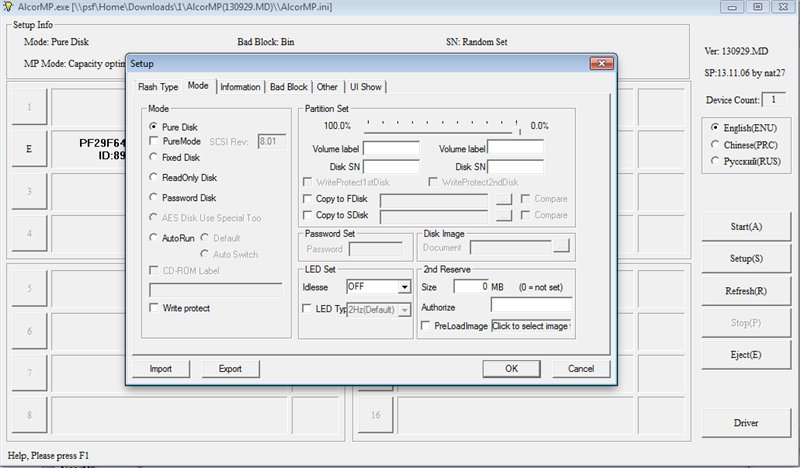Screen dimensions: 800x468
Task: Click device slot 16 button
Action: click(x=376, y=415)
